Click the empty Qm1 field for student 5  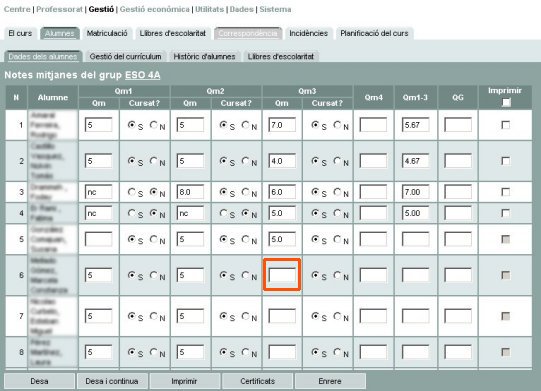(98, 239)
